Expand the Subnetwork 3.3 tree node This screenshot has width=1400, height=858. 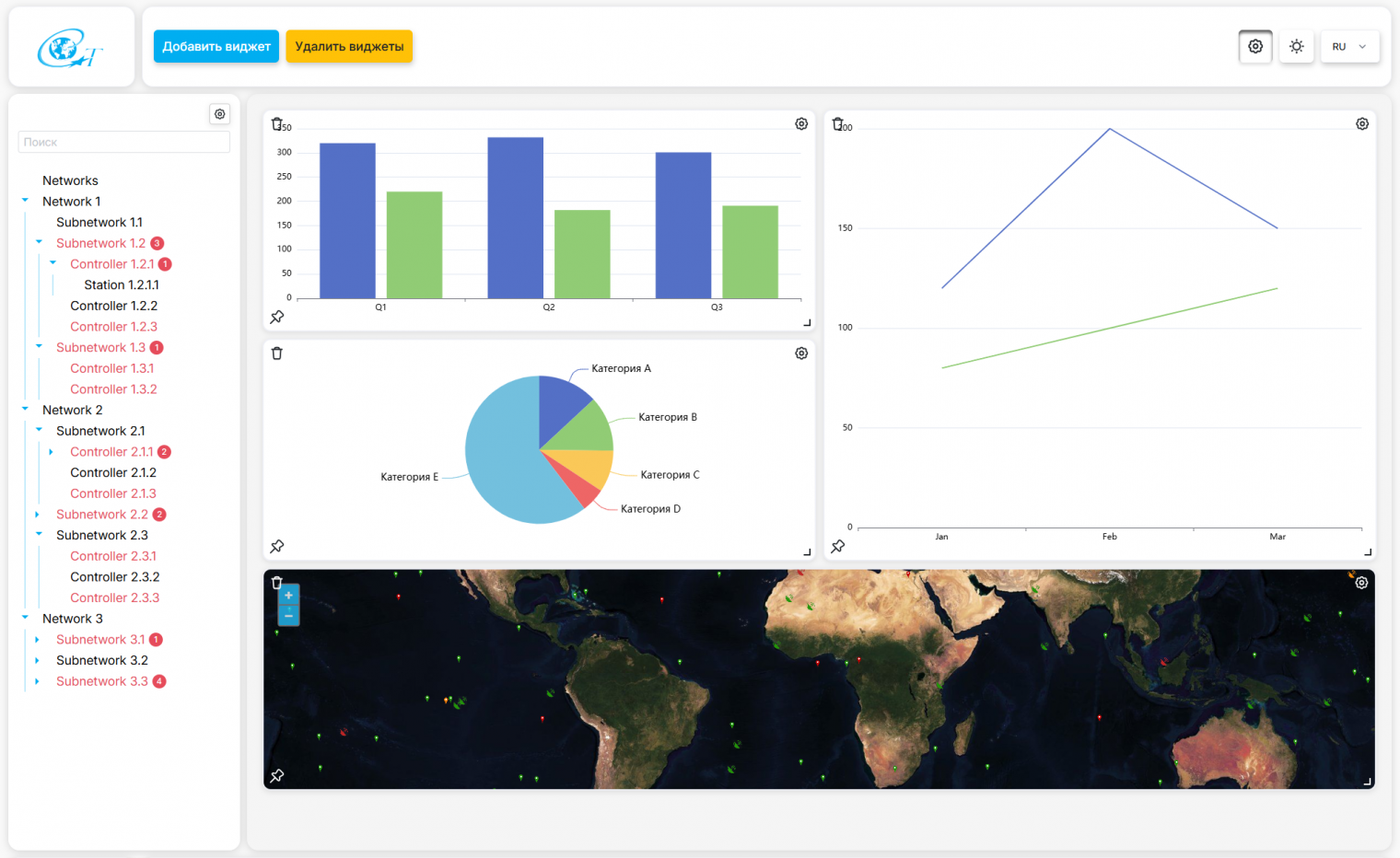pyautogui.click(x=37, y=681)
